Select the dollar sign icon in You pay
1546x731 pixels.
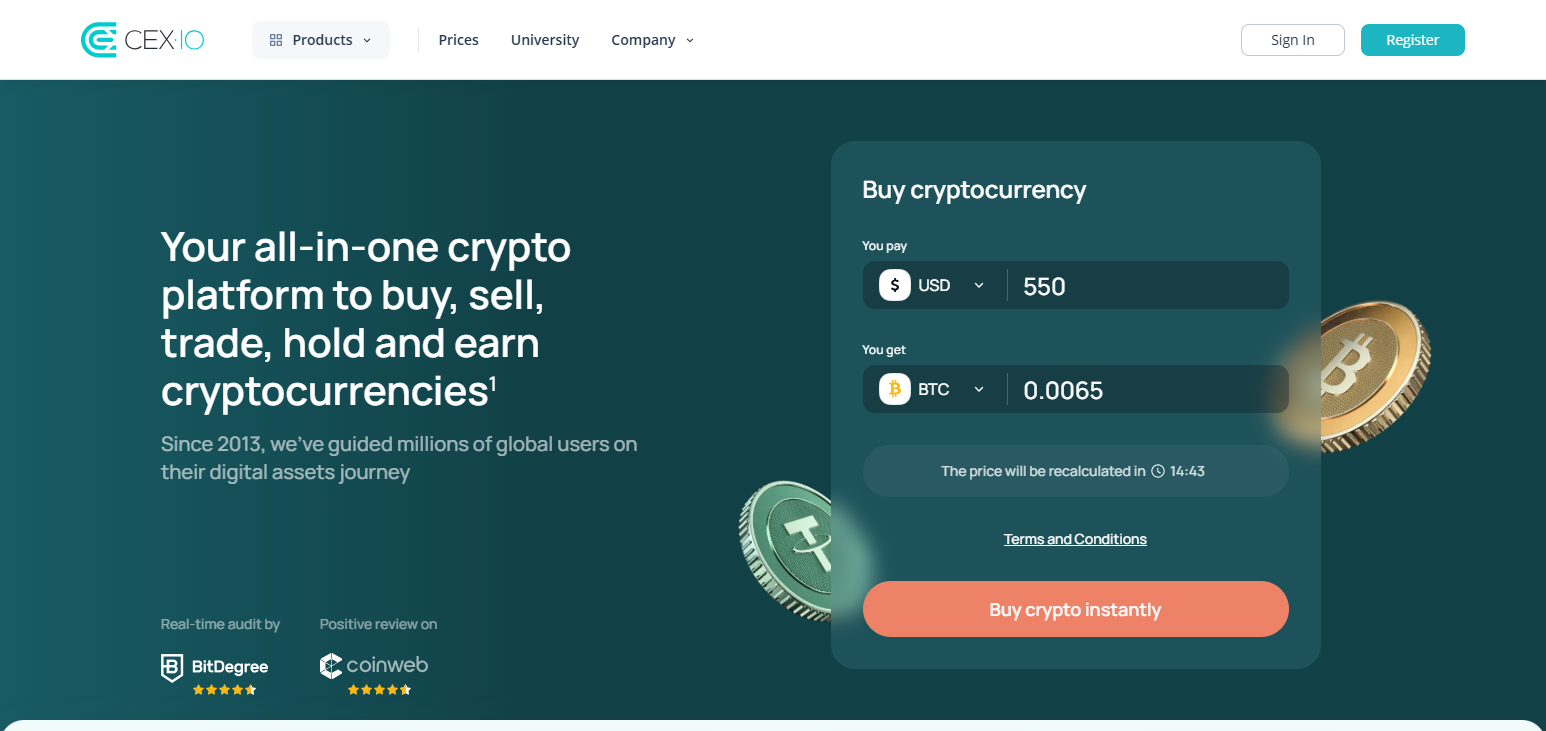[893, 285]
